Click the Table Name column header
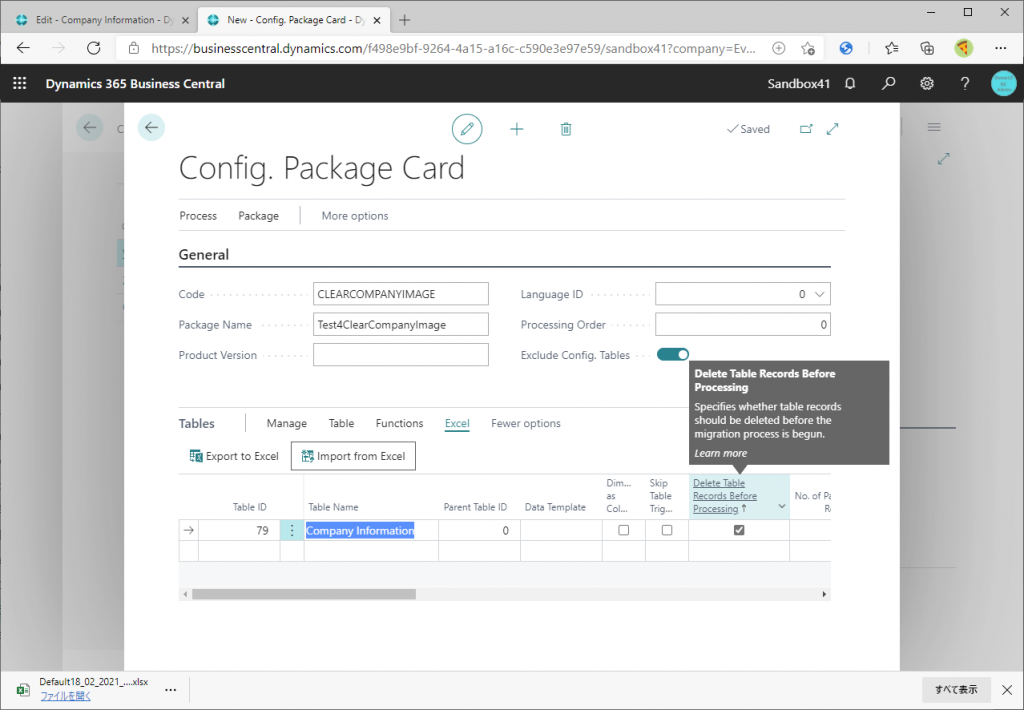 pos(333,507)
